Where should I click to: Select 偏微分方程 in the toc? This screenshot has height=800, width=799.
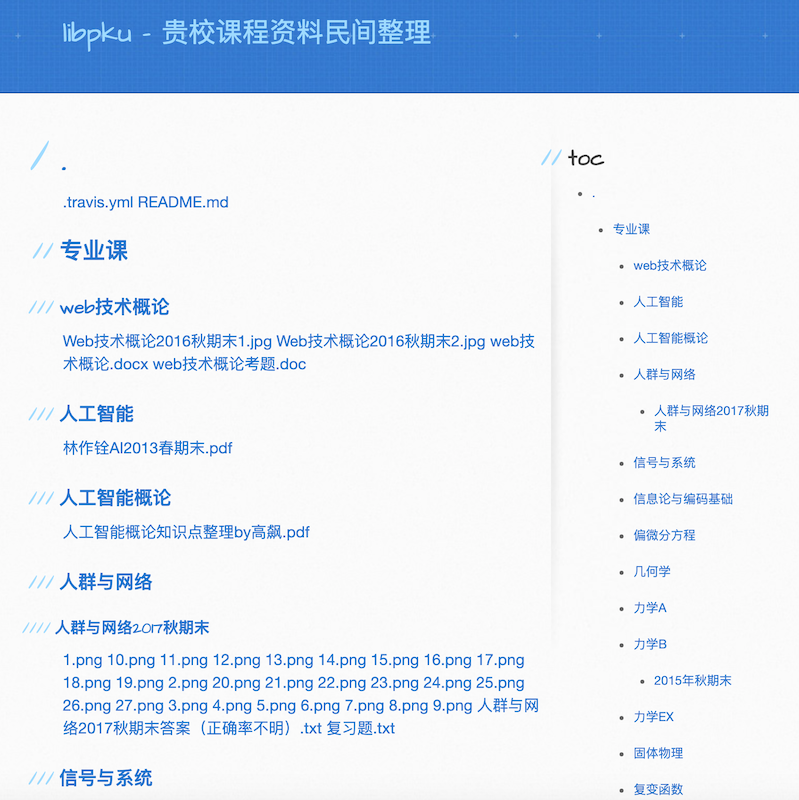click(x=664, y=535)
